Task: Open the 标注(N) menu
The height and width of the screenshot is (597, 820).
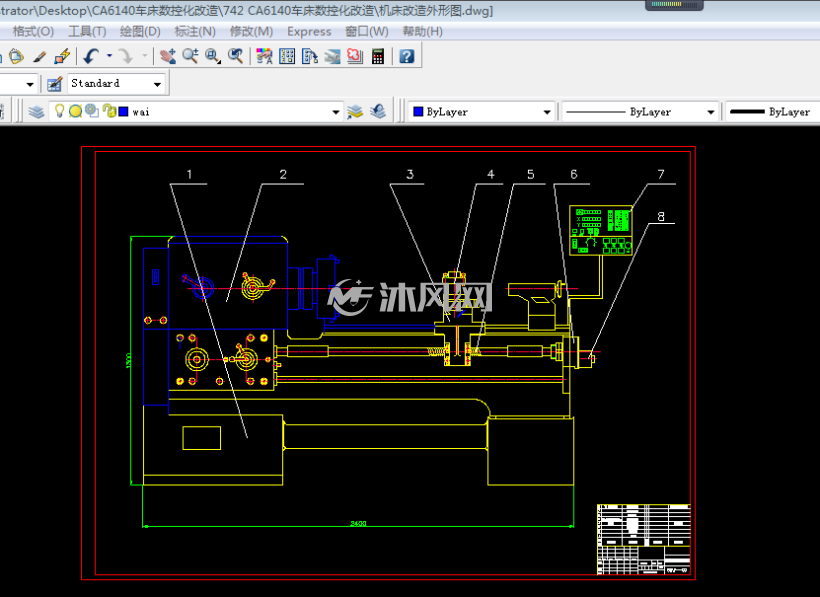Action: (195, 31)
